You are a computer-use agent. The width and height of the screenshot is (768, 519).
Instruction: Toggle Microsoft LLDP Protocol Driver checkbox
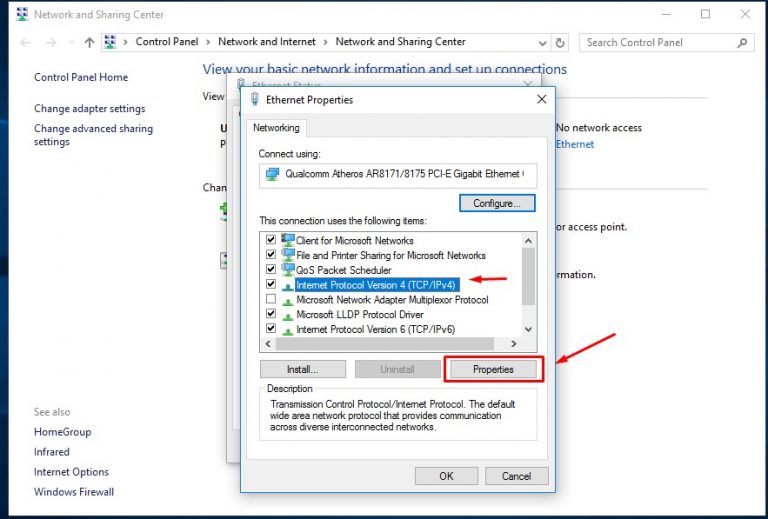point(271,313)
